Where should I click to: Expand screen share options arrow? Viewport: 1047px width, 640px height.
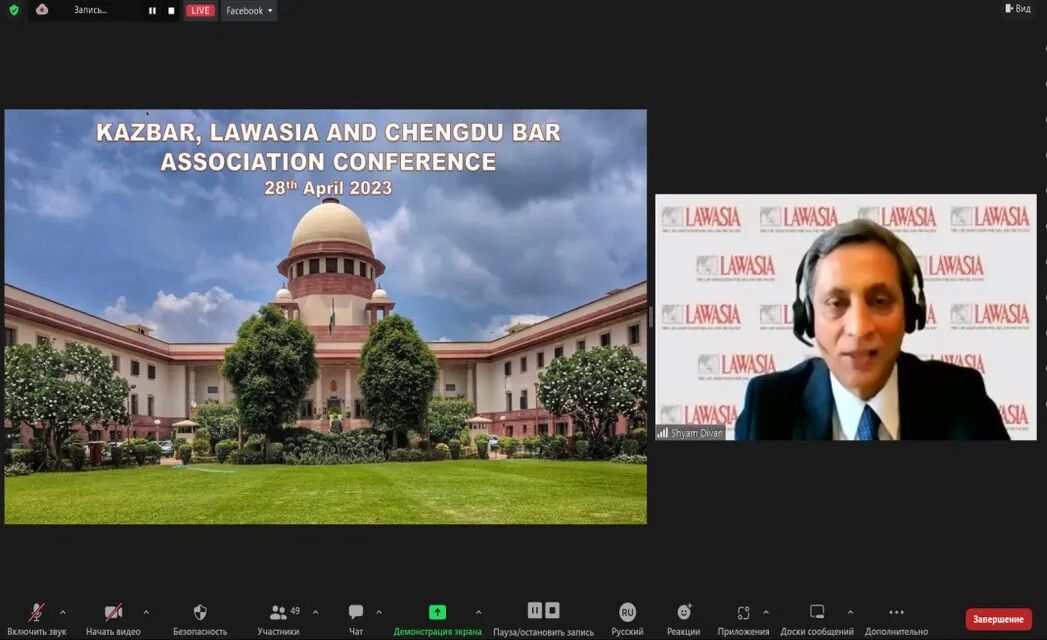pos(479,612)
